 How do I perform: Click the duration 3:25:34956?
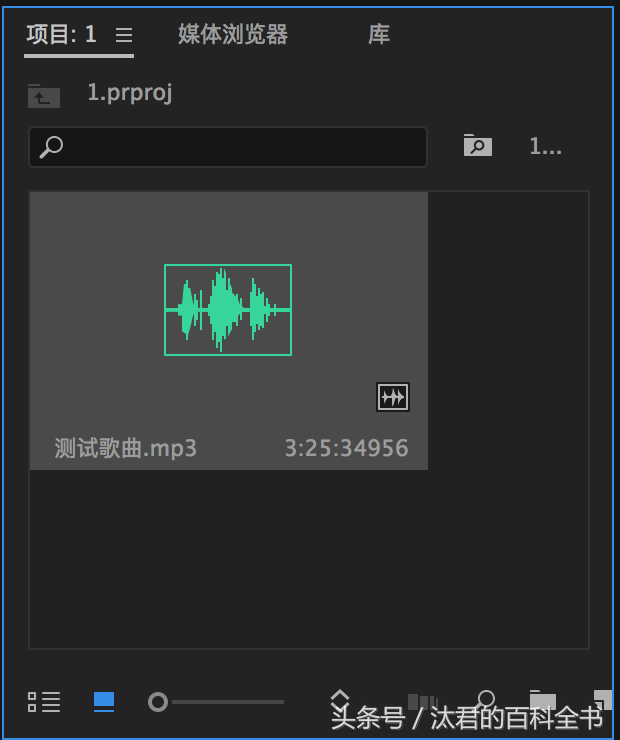(x=347, y=448)
